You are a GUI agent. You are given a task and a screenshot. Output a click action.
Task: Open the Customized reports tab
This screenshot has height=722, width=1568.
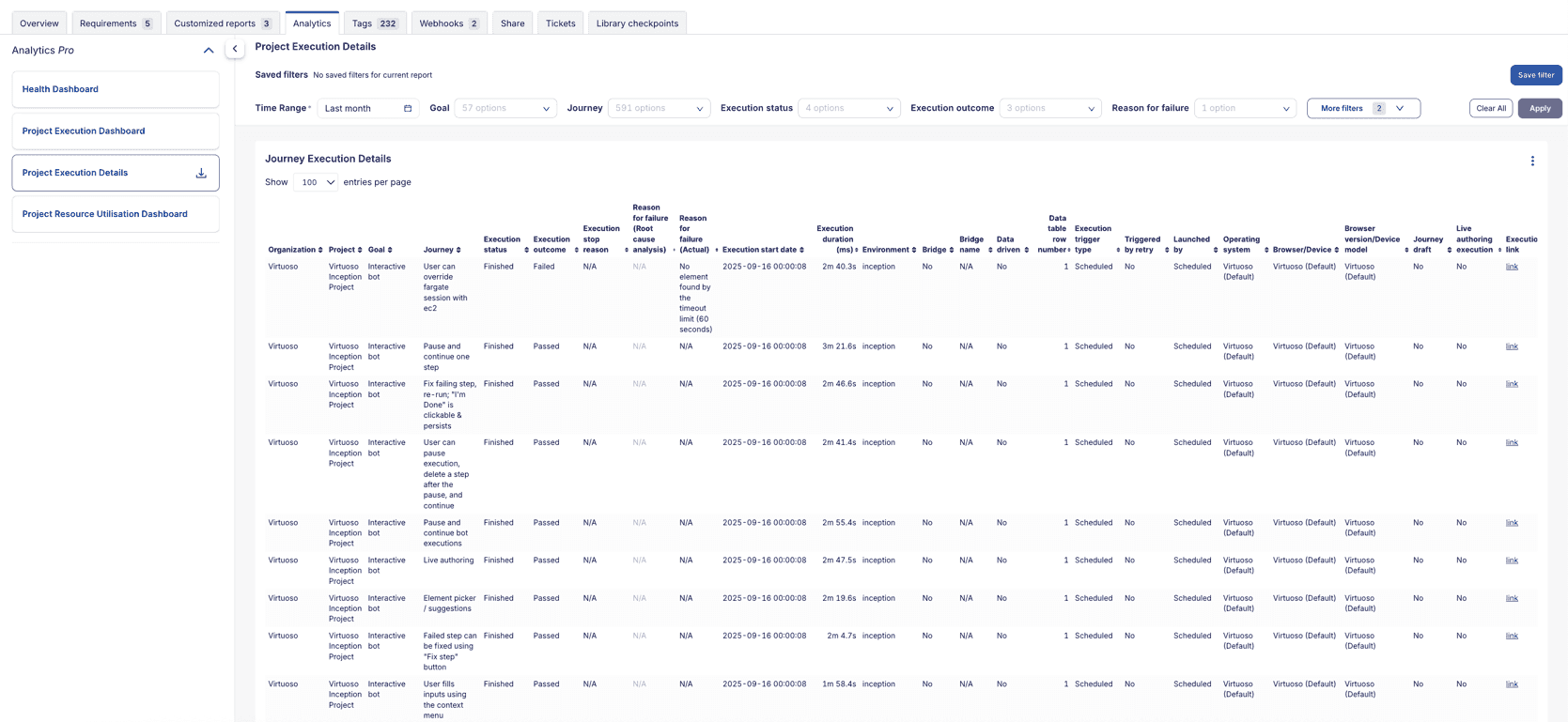coord(223,23)
